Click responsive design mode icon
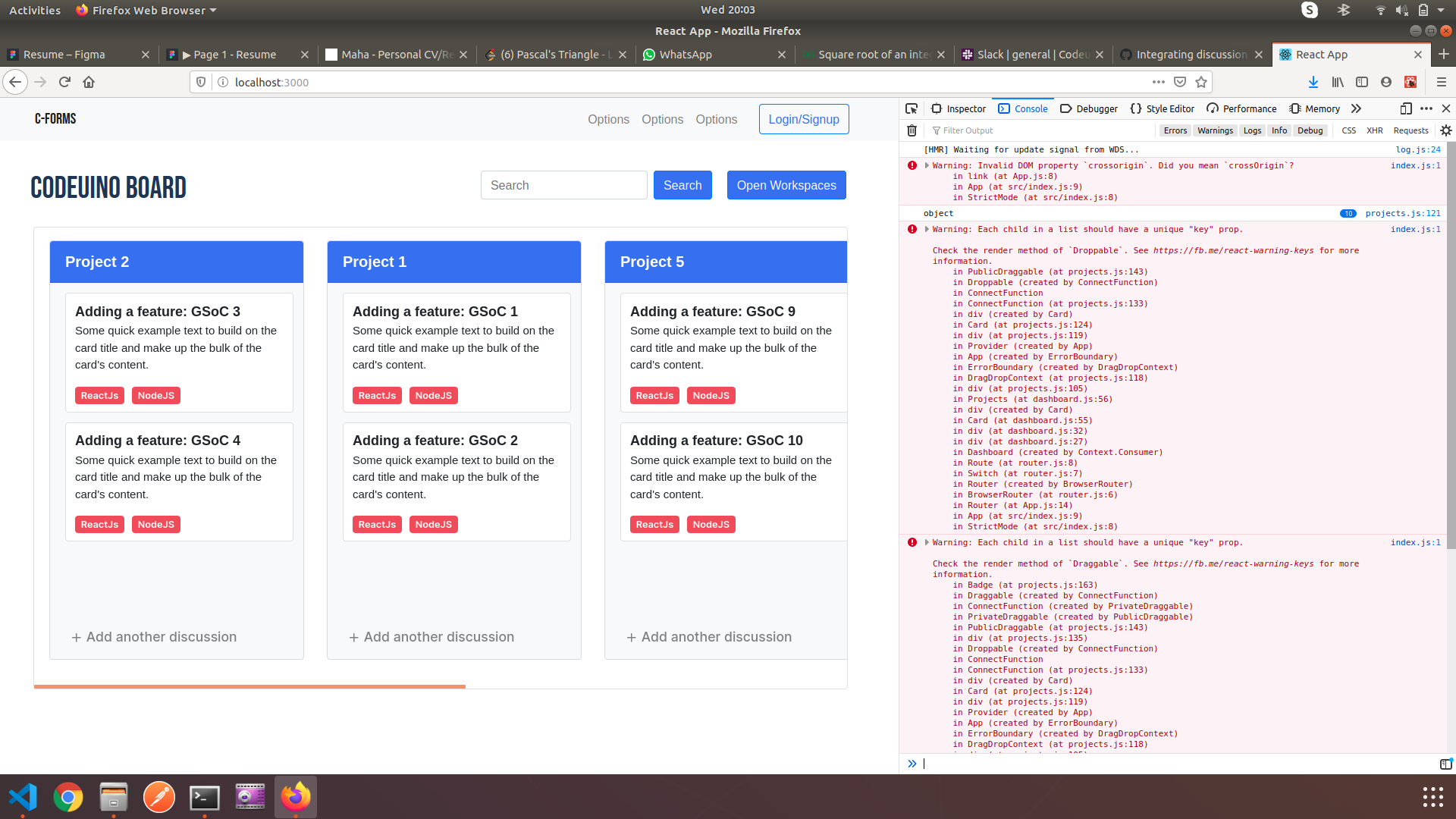The width and height of the screenshot is (1456, 819). 1405,108
